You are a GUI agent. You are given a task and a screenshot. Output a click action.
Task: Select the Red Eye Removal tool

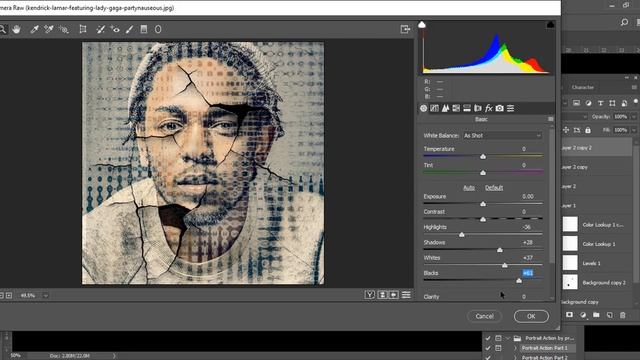tap(115, 29)
